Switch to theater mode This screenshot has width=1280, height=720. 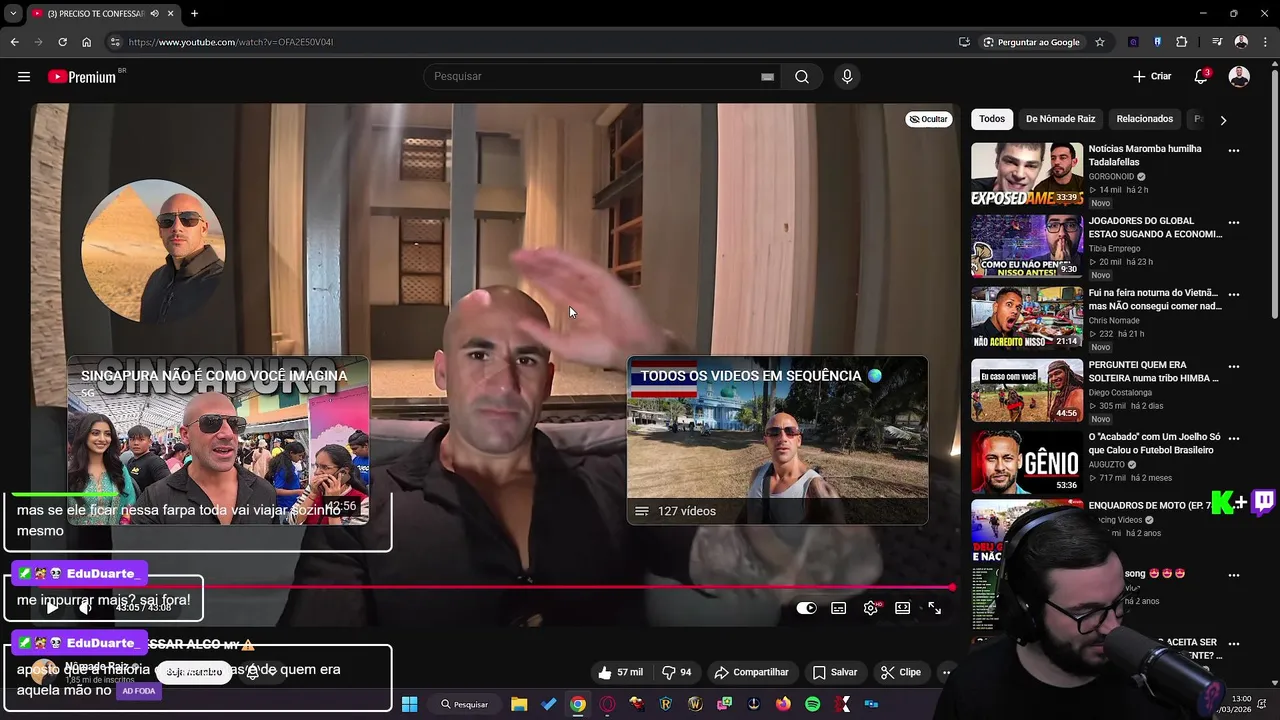point(903,608)
